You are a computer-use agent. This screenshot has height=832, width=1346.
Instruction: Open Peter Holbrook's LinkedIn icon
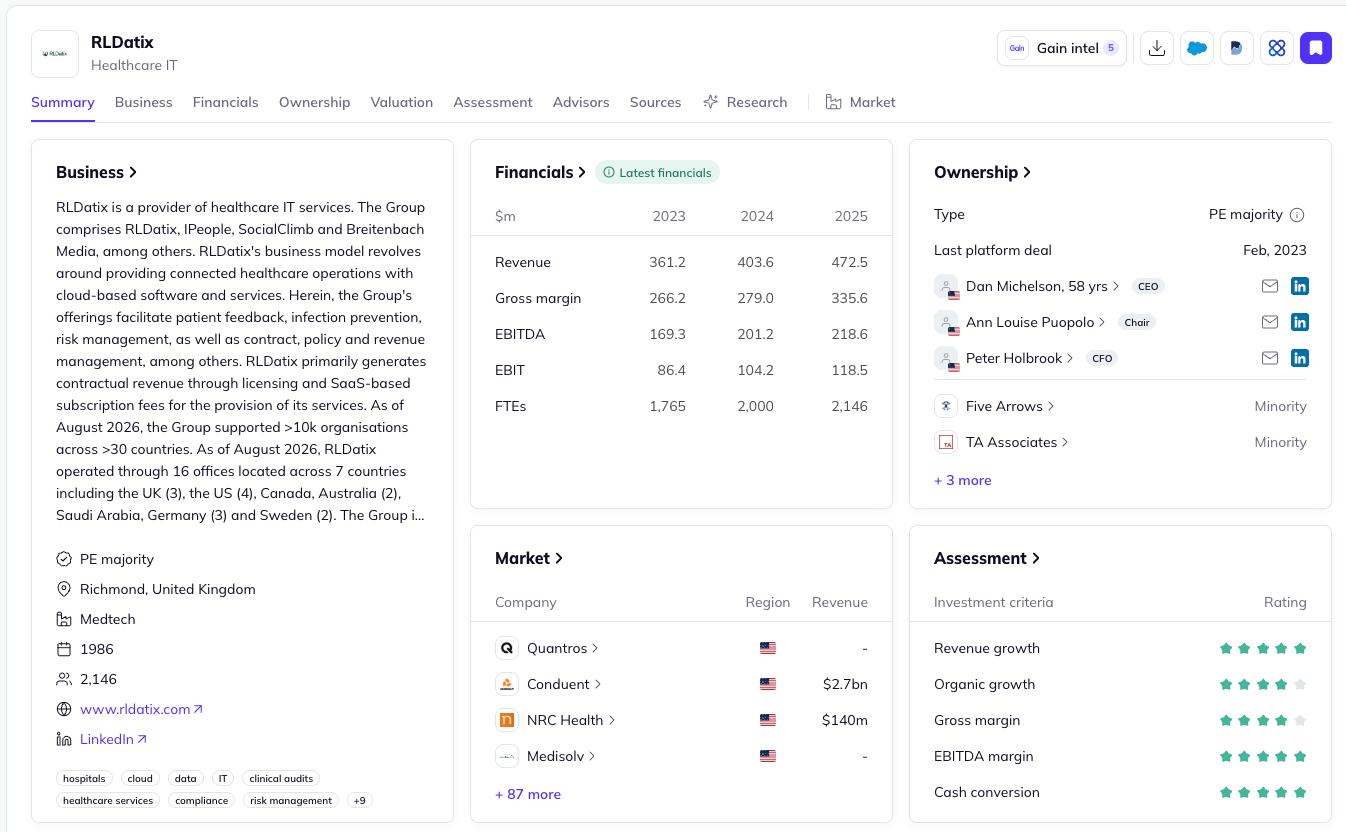click(x=1300, y=358)
